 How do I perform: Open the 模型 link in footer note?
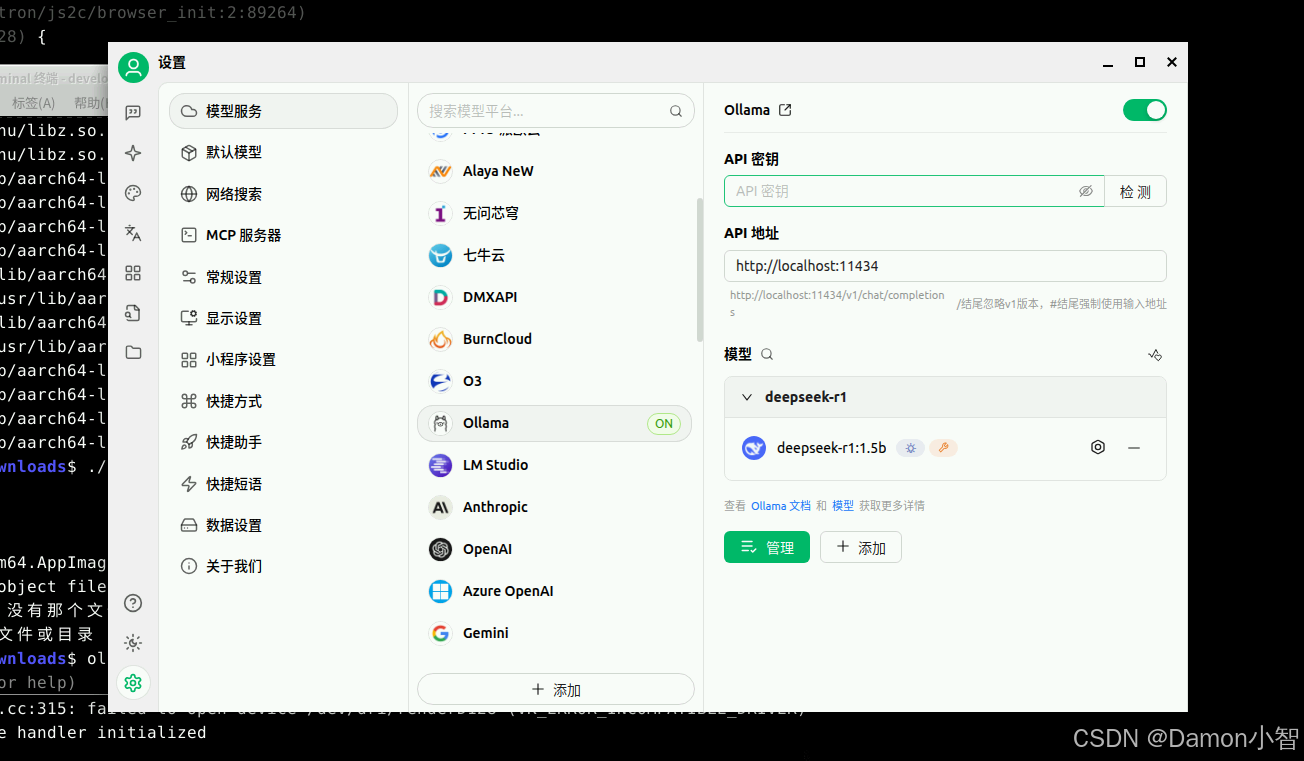point(843,506)
